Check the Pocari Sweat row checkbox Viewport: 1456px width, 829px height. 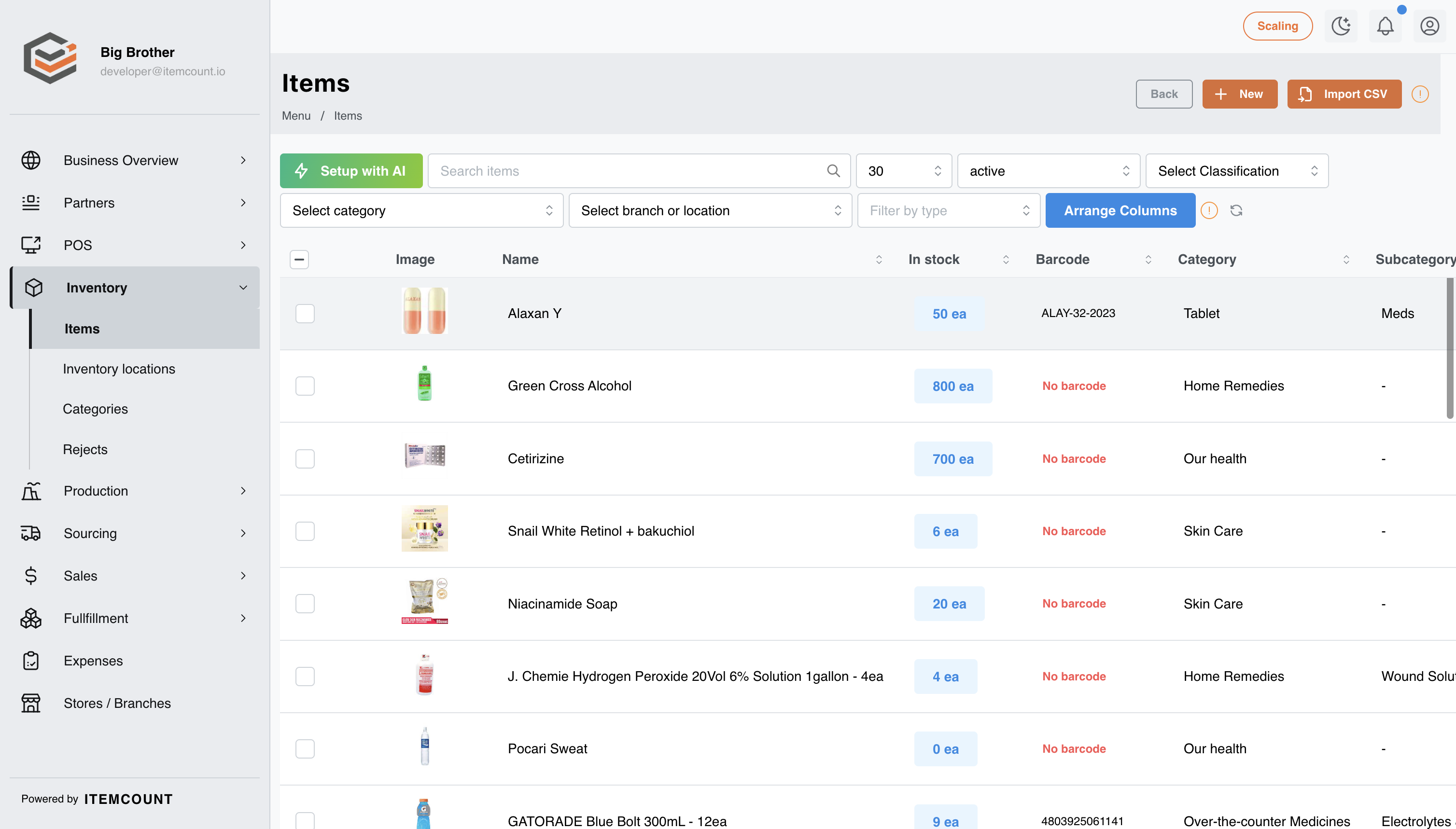pyautogui.click(x=305, y=749)
